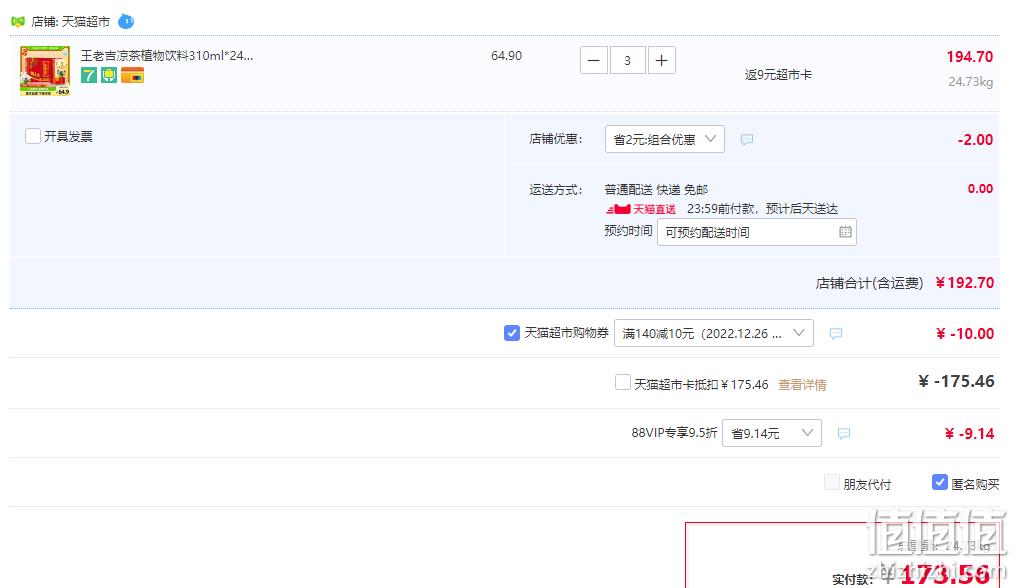Increase quantity with the plus button
1016x588 pixels.
pos(662,60)
